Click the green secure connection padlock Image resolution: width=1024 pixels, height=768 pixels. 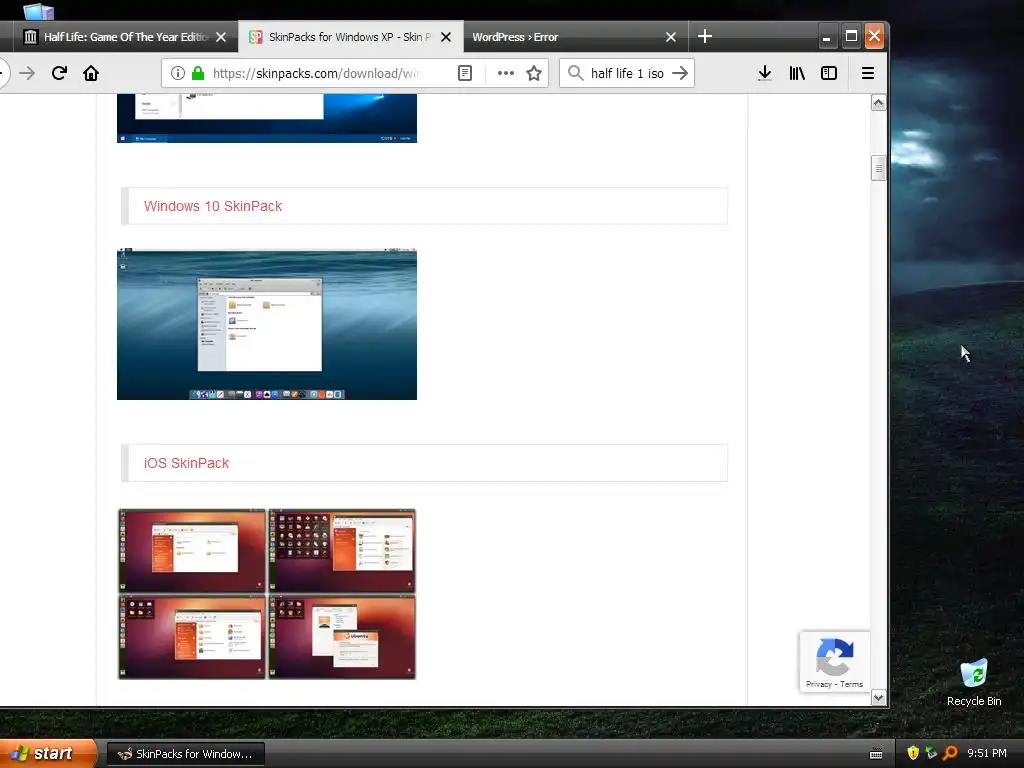click(198, 73)
